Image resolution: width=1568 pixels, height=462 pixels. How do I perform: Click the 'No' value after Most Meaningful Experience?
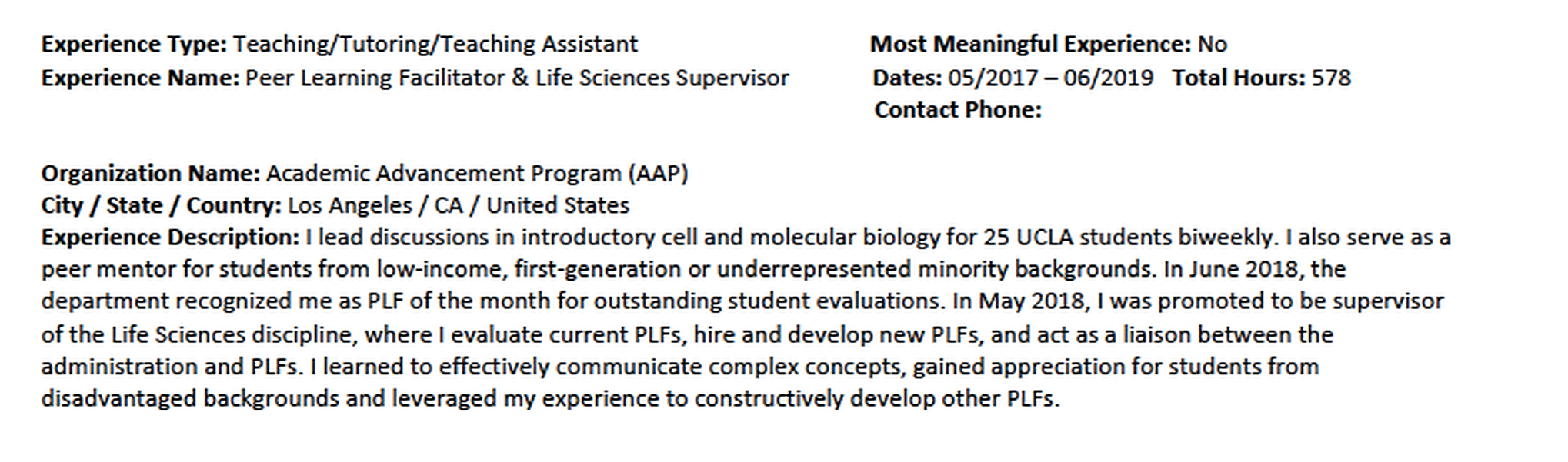click(1212, 45)
